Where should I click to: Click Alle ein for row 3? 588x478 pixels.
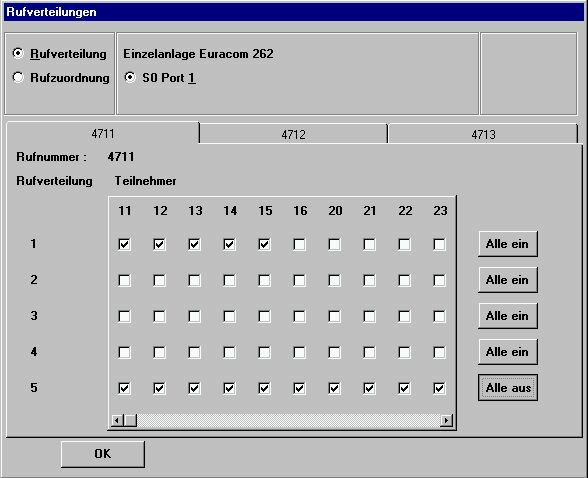[x=508, y=316]
